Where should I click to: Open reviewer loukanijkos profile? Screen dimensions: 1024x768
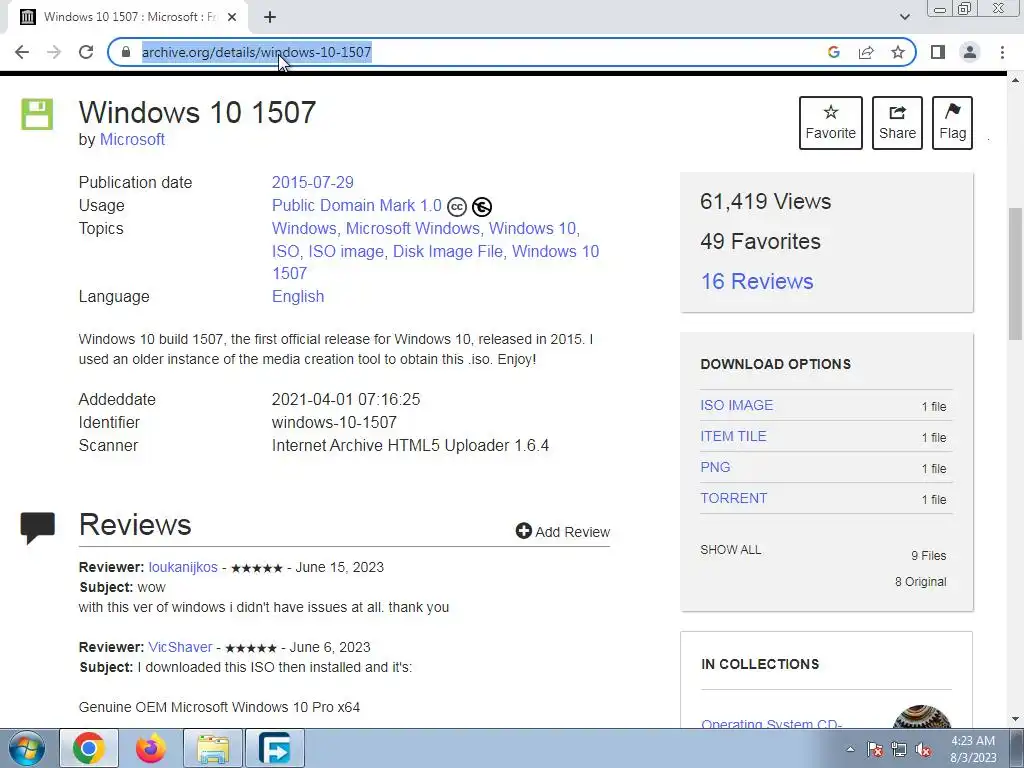coord(183,567)
